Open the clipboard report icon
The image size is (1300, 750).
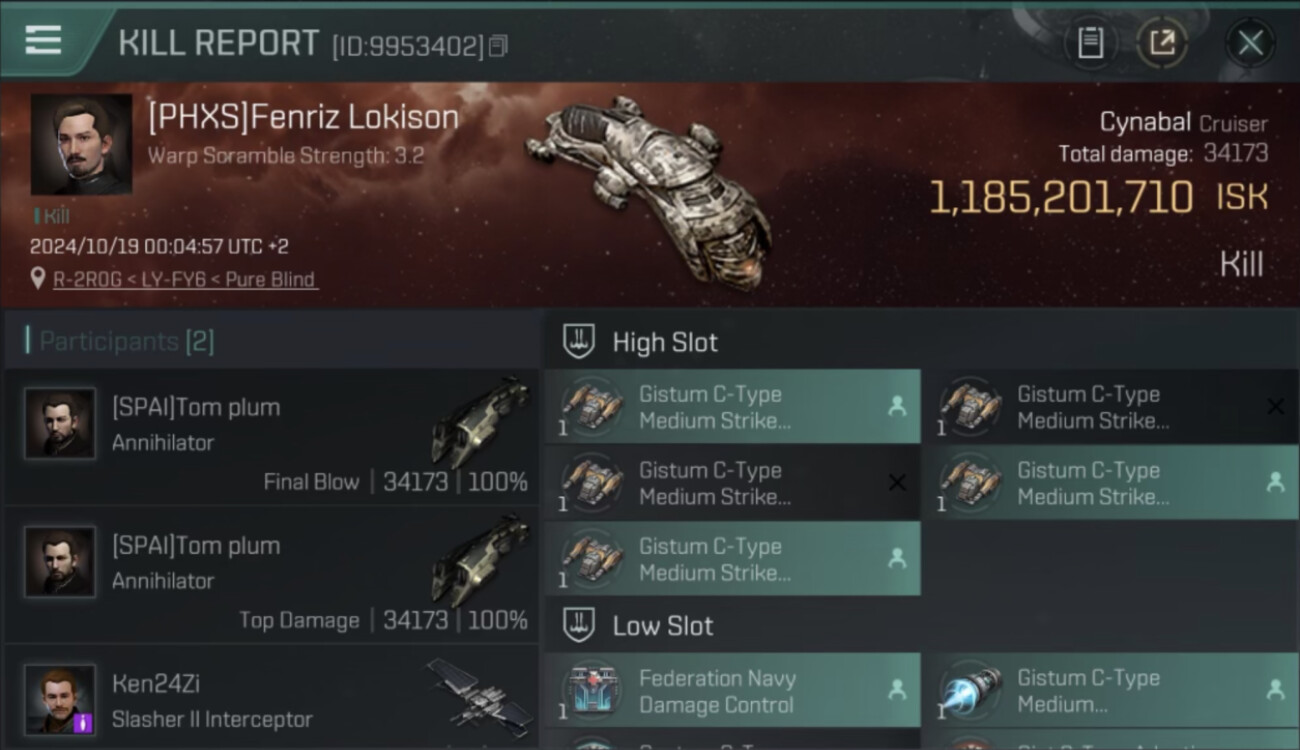tap(1090, 43)
